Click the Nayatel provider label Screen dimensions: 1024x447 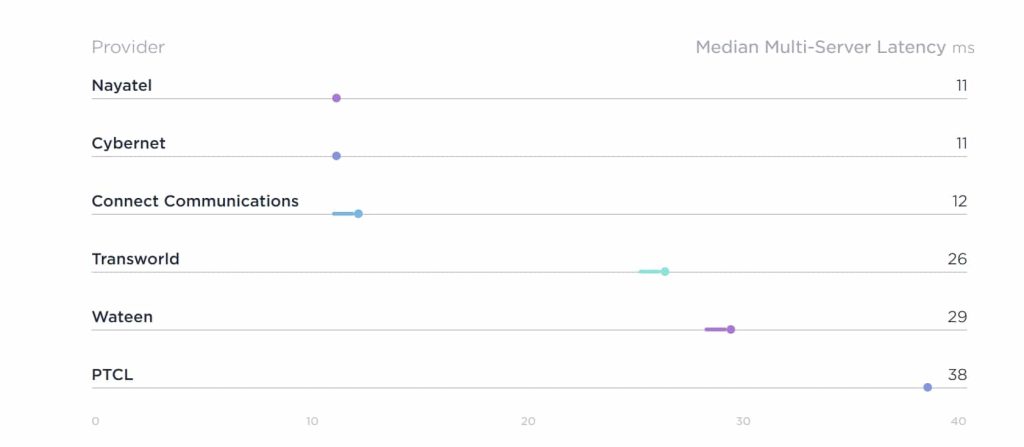tap(121, 86)
